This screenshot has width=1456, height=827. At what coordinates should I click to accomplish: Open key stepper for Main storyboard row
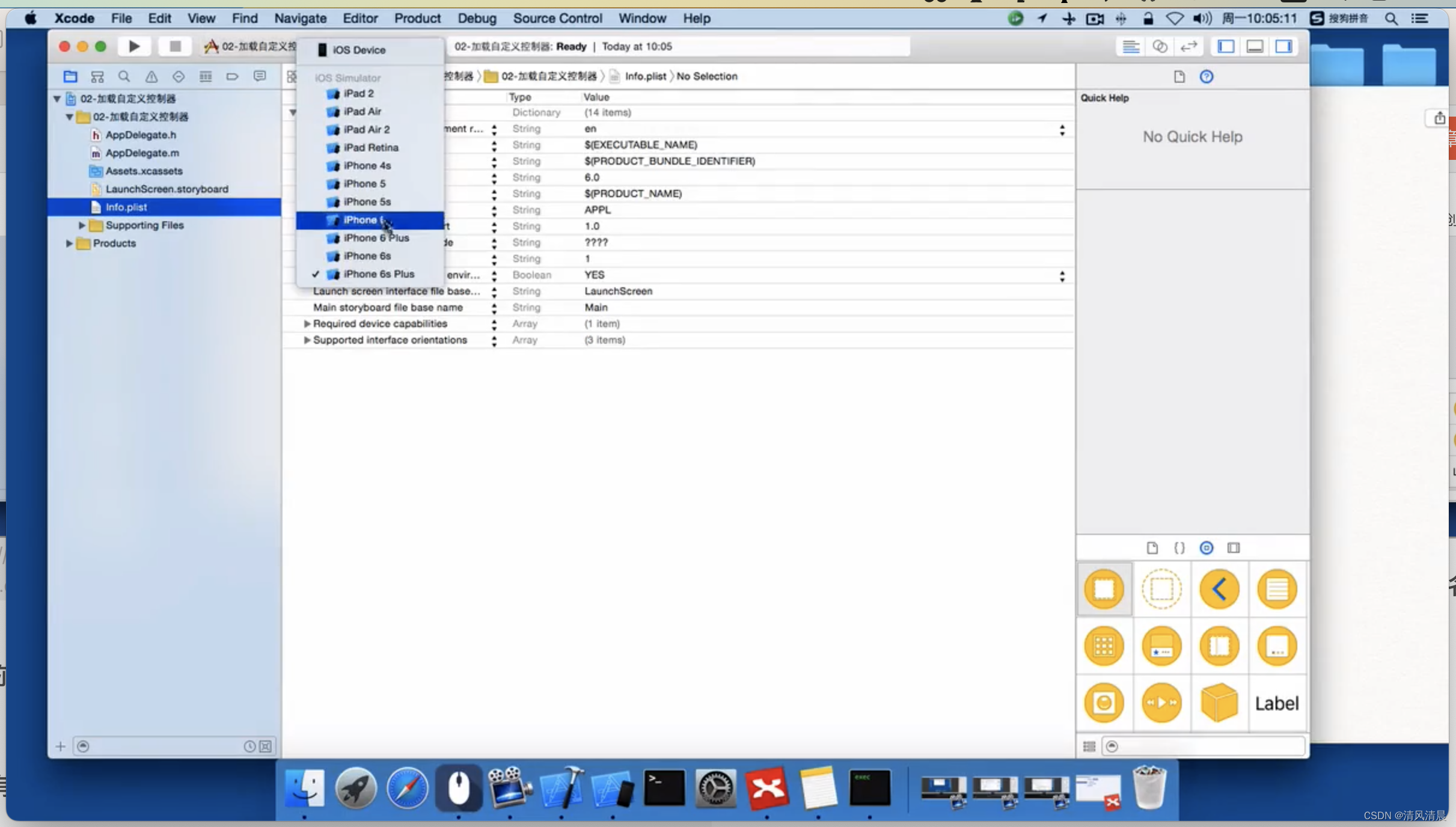494,308
